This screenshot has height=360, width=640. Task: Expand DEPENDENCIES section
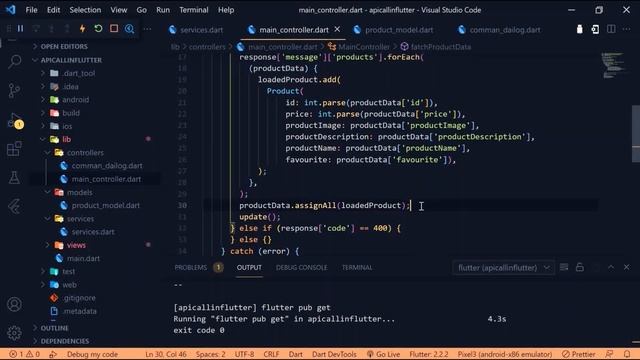pyautogui.click(x=64, y=341)
